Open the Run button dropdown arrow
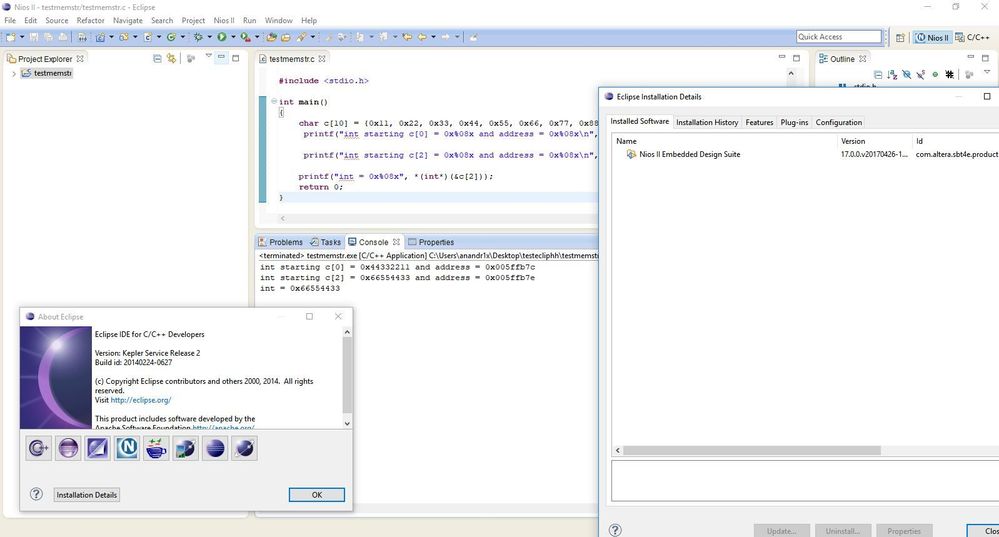 pyautogui.click(x=233, y=37)
